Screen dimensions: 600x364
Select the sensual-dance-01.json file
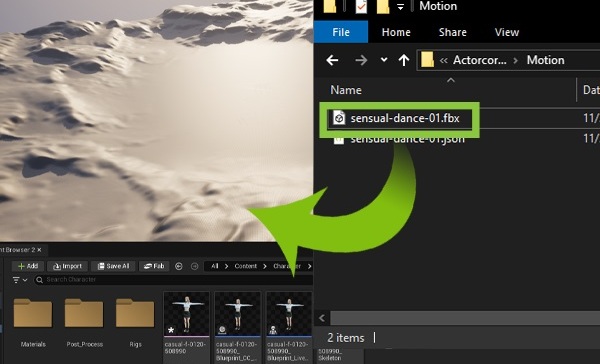408,139
